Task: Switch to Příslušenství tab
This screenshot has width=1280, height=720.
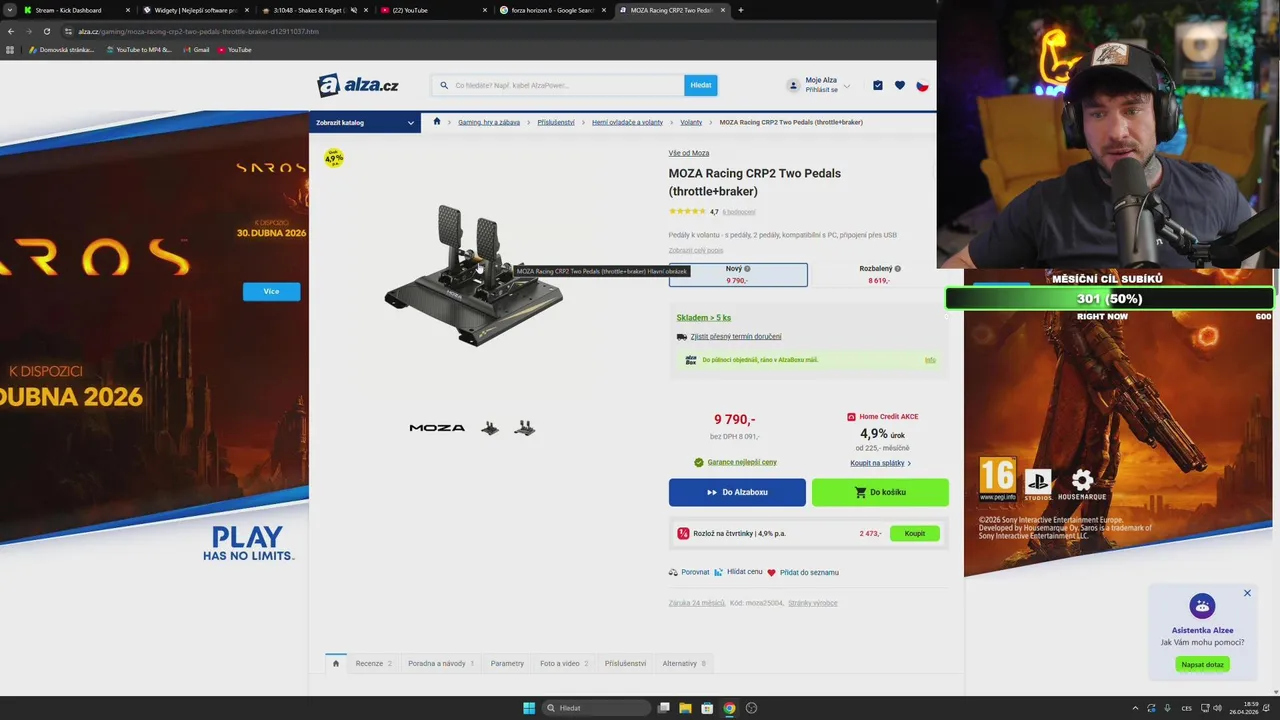Action: 625,663
